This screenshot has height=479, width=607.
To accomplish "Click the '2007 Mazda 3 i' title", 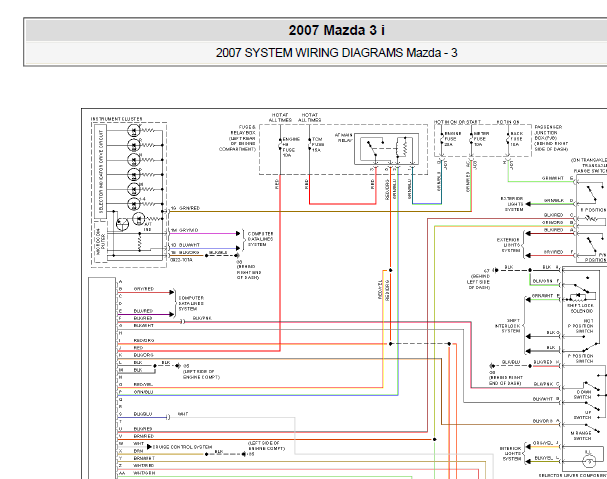I will click(x=336, y=30).
